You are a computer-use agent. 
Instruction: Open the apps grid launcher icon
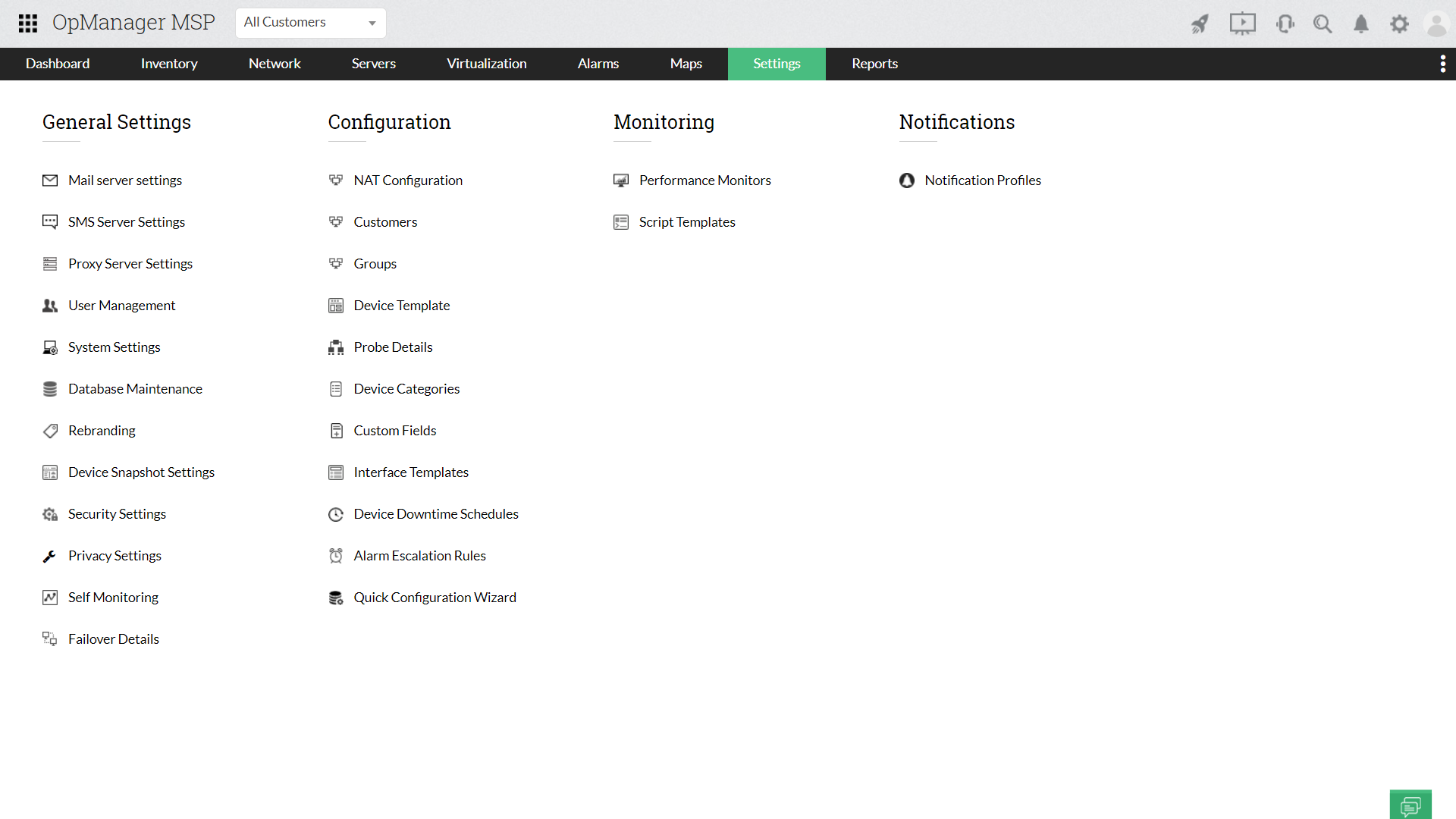[x=28, y=24]
